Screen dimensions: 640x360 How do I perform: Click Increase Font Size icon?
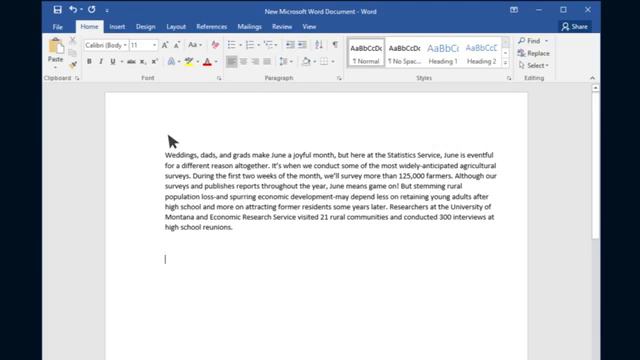[x=165, y=45]
